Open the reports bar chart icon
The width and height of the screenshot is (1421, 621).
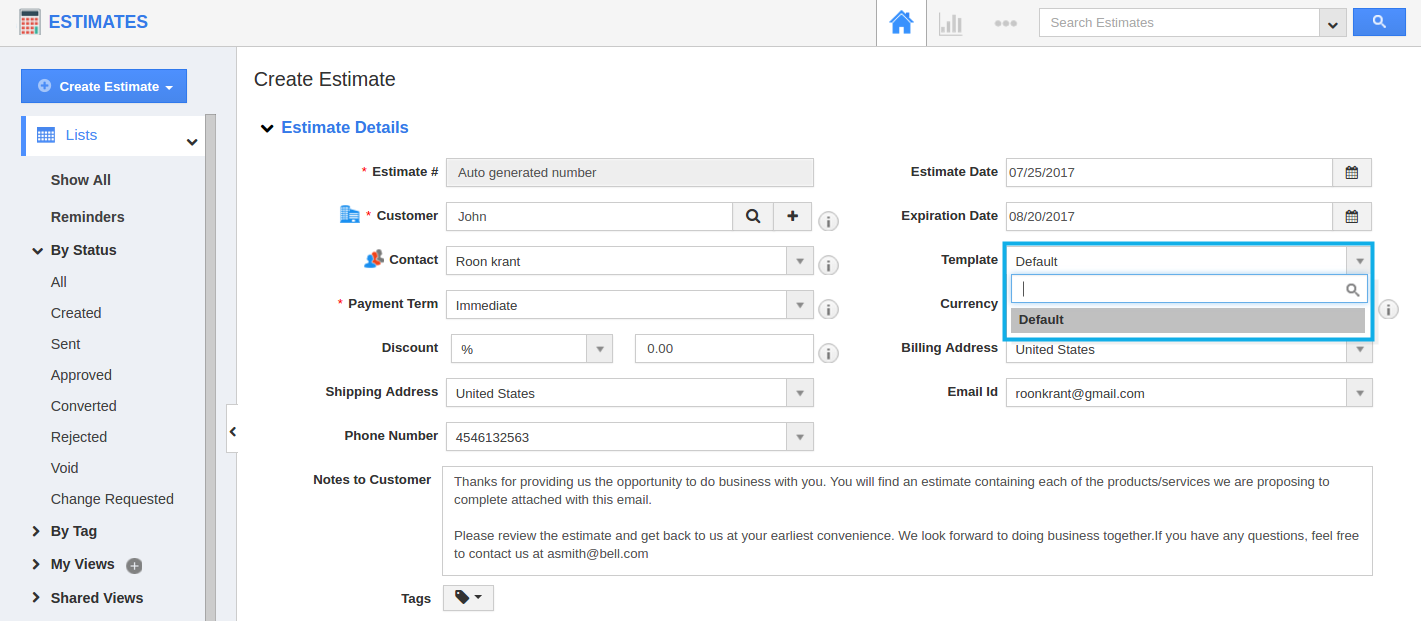coord(950,23)
